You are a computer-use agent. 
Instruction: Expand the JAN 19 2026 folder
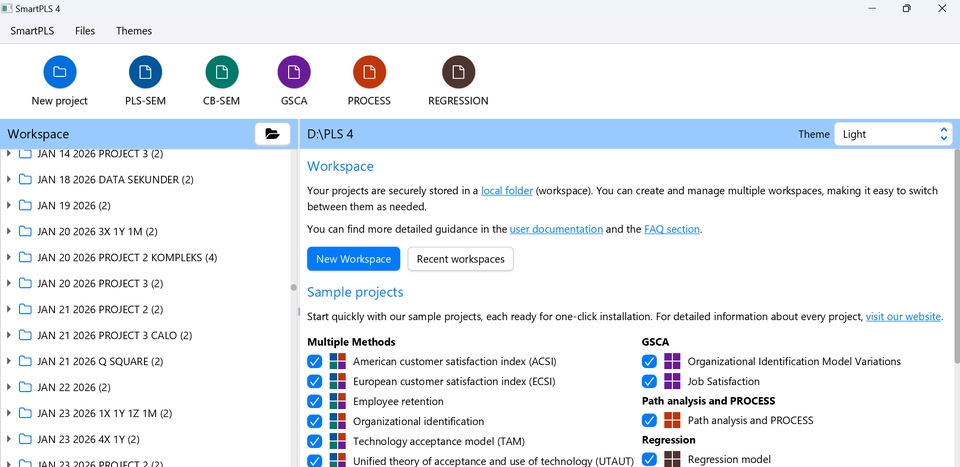[9, 206]
